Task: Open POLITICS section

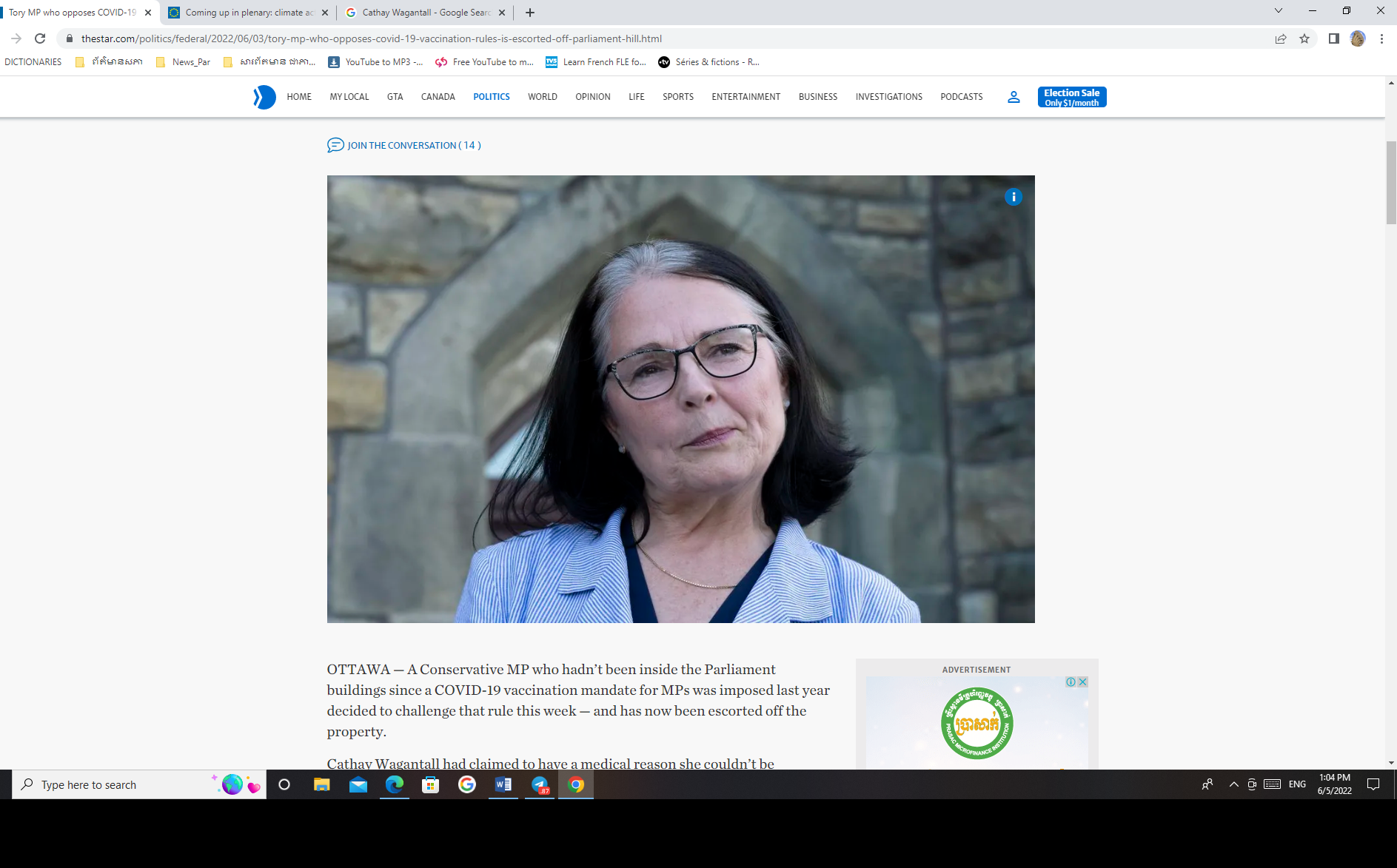Action: [492, 97]
